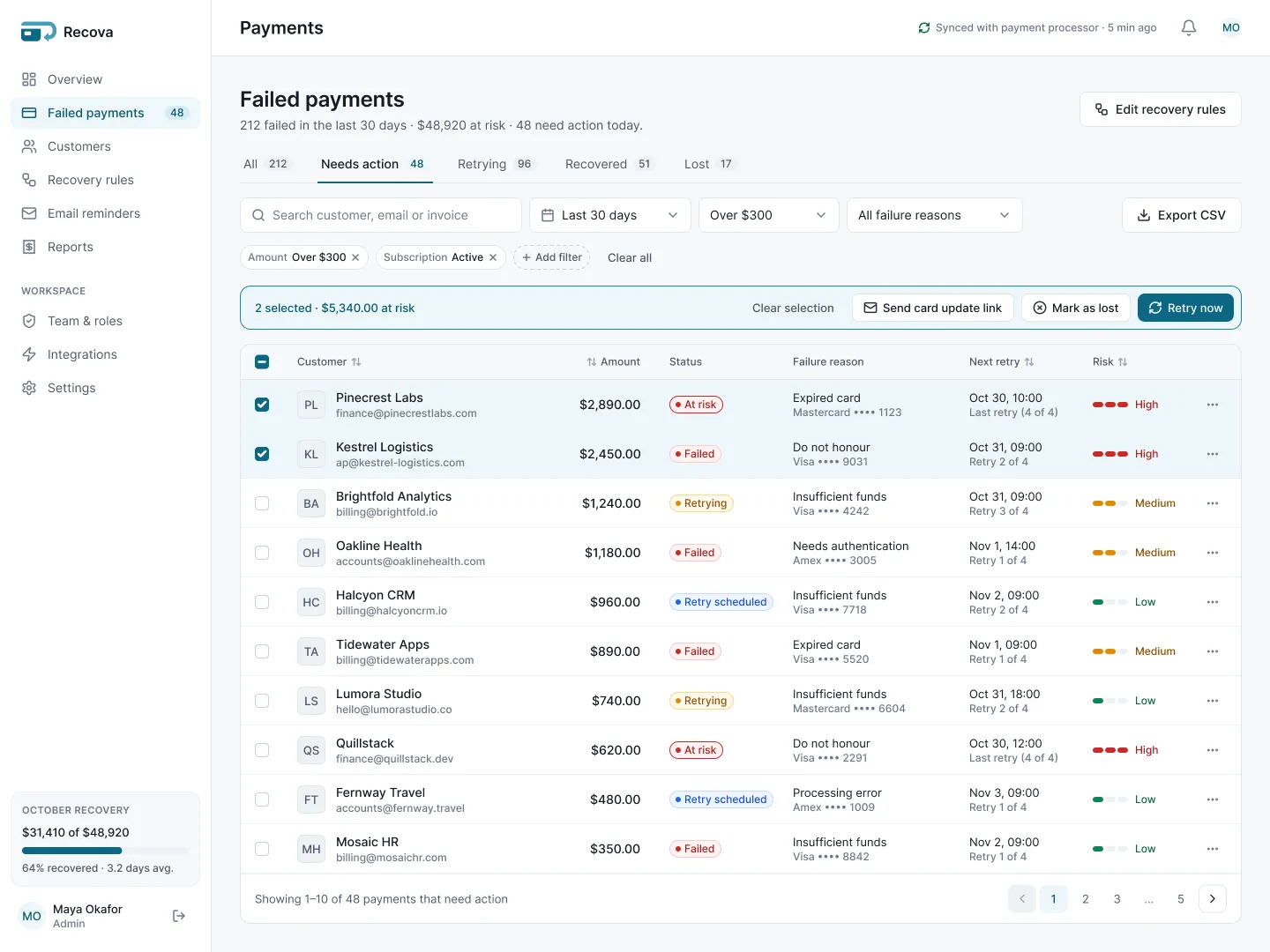Click Add filter chip
The width and height of the screenshot is (1270, 952).
pyautogui.click(x=551, y=257)
